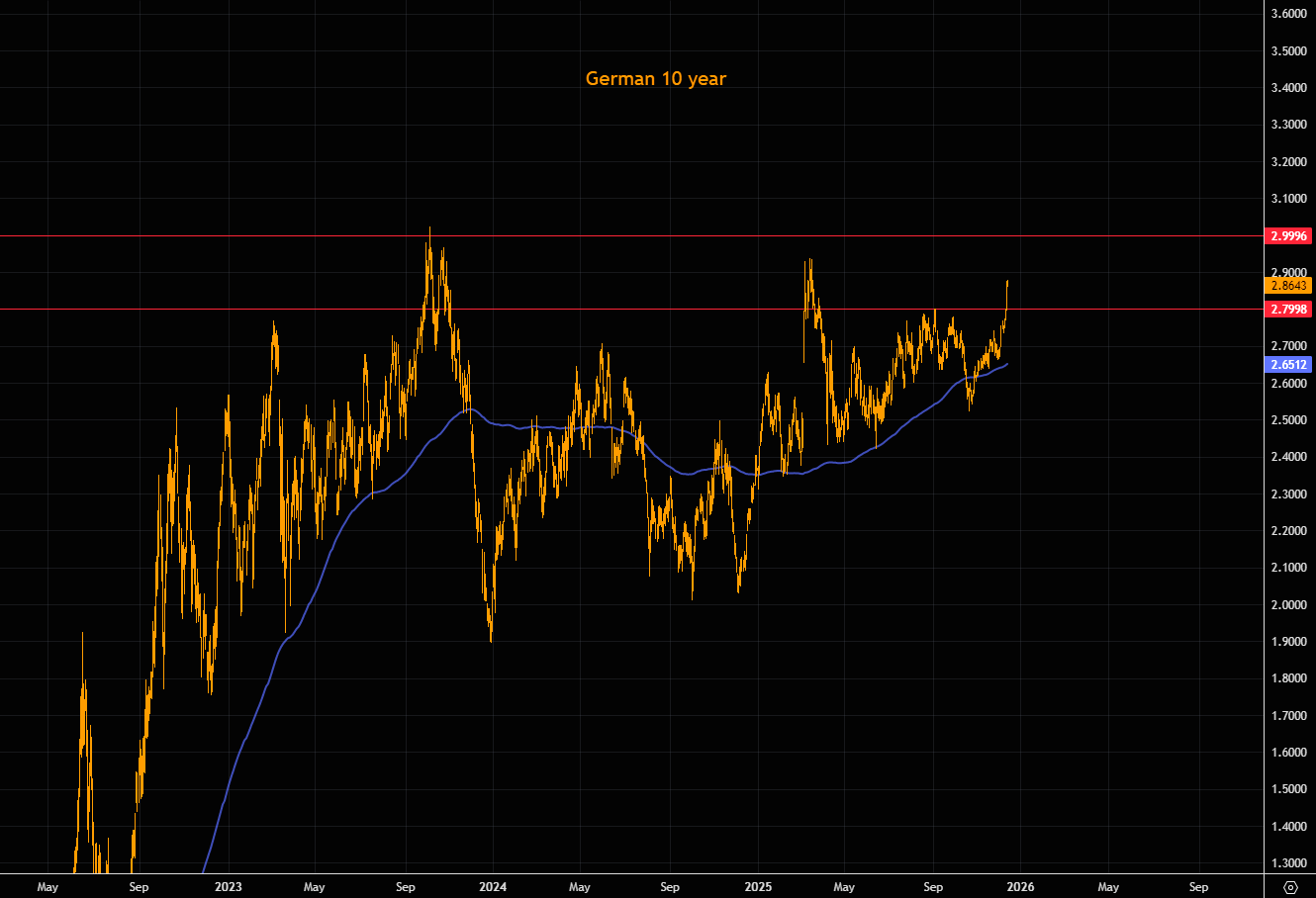Image resolution: width=1316 pixels, height=898 pixels.
Task: Click the red 2.7998 price label
Action: pyautogui.click(x=1288, y=310)
